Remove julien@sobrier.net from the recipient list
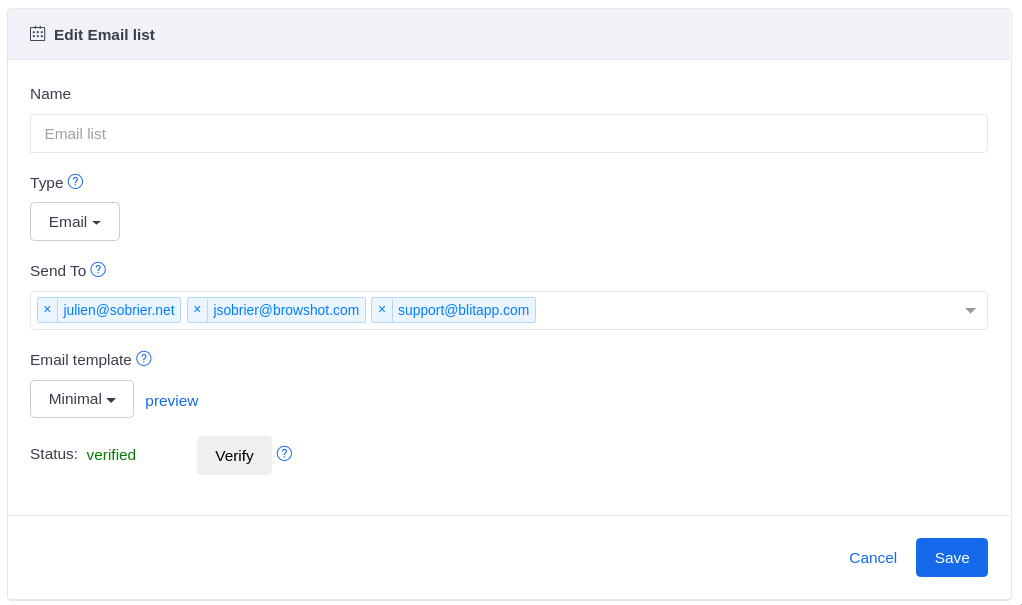Viewport: 1022px width, 605px height. 47,309
